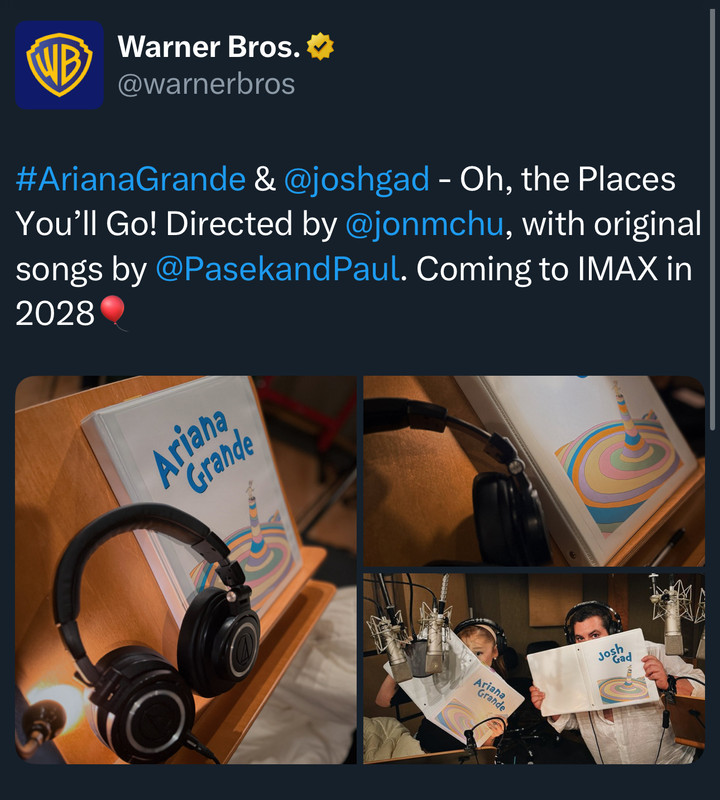Open the recording studio photo with microphones

point(534,668)
